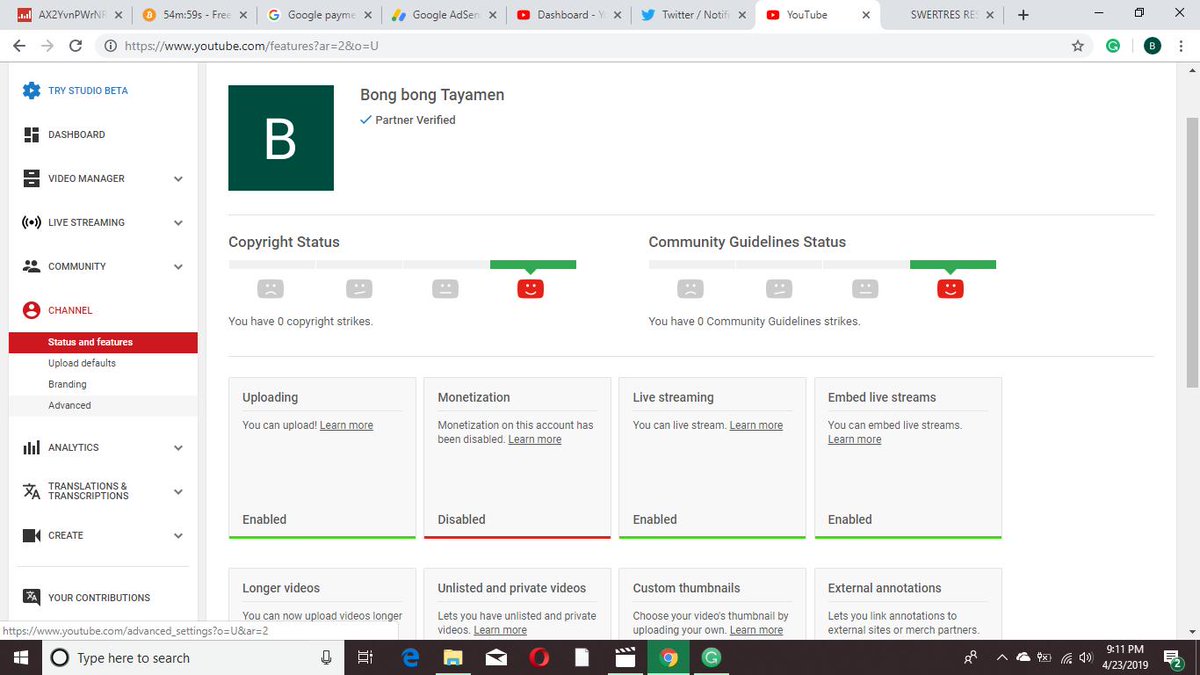Click the first sad face under Copyright Status
Screen dimensions: 1200x675
(270, 288)
